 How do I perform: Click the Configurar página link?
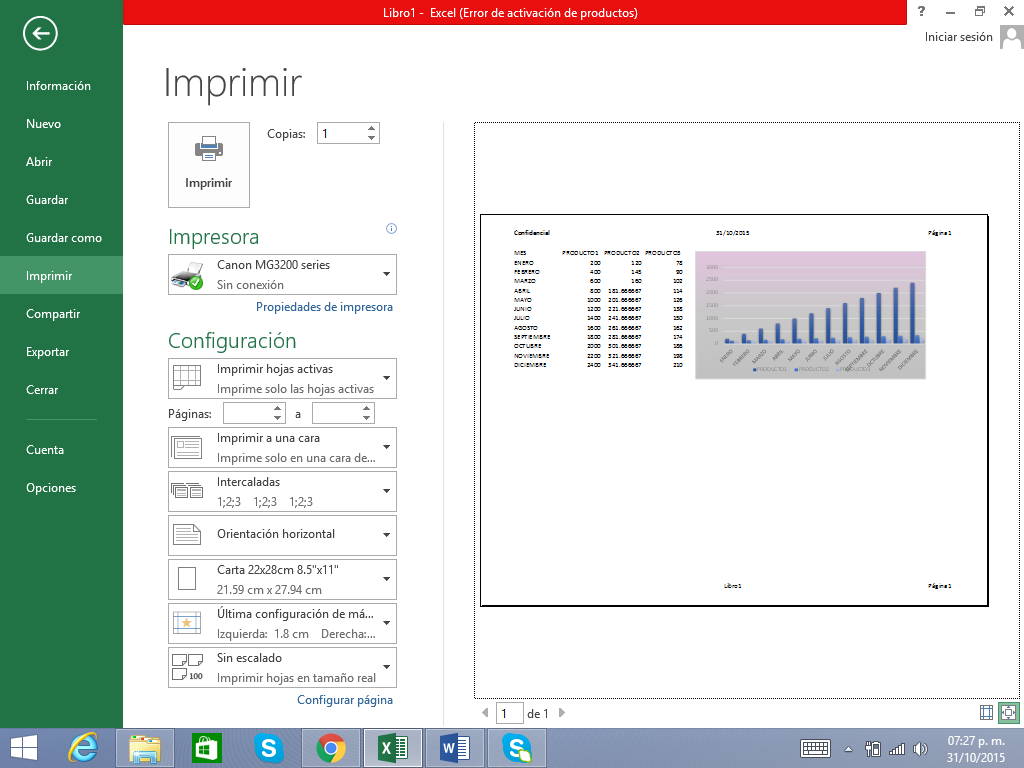(344, 700)
